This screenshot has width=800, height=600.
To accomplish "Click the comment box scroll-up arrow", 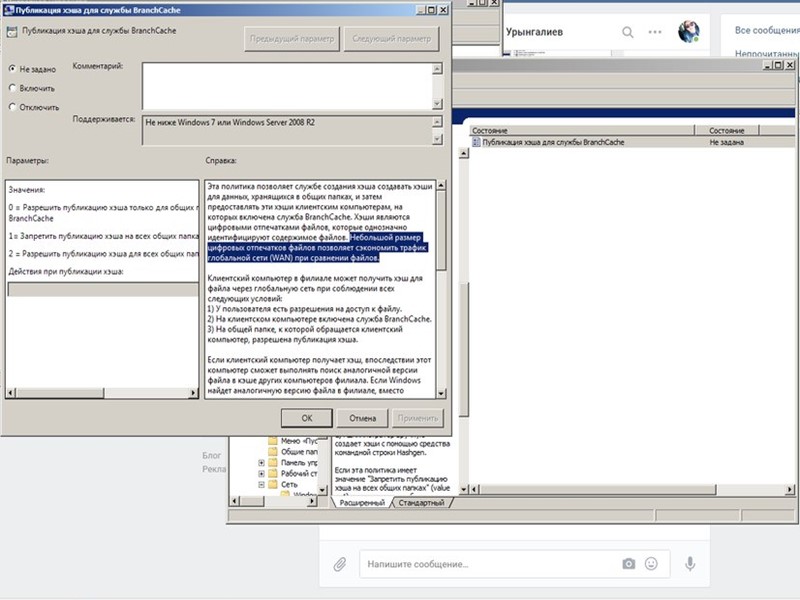I will pos(437,68).
